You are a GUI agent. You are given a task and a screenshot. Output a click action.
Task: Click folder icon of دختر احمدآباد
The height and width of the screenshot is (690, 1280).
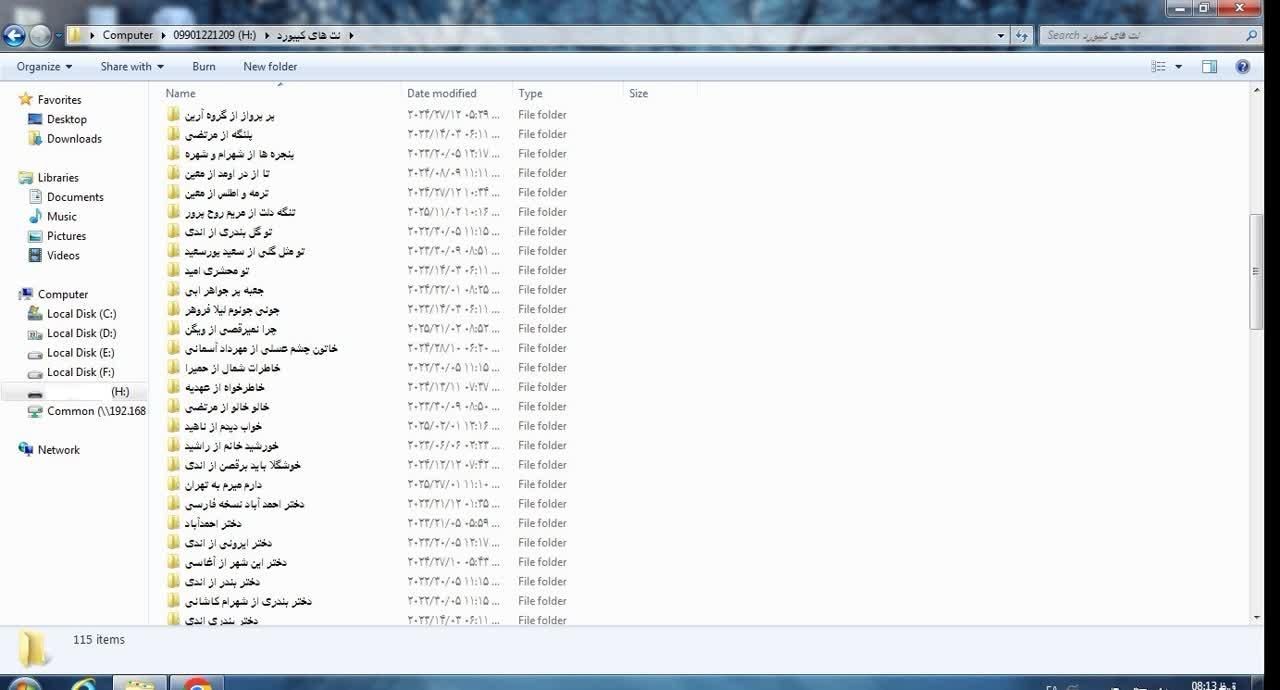[x=174, y=523]
